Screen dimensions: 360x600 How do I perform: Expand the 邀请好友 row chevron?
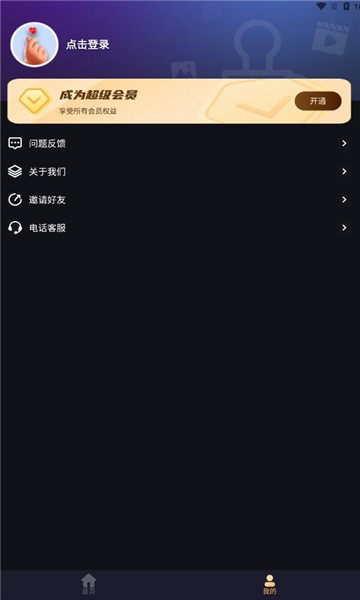click(x=344, y=200)
